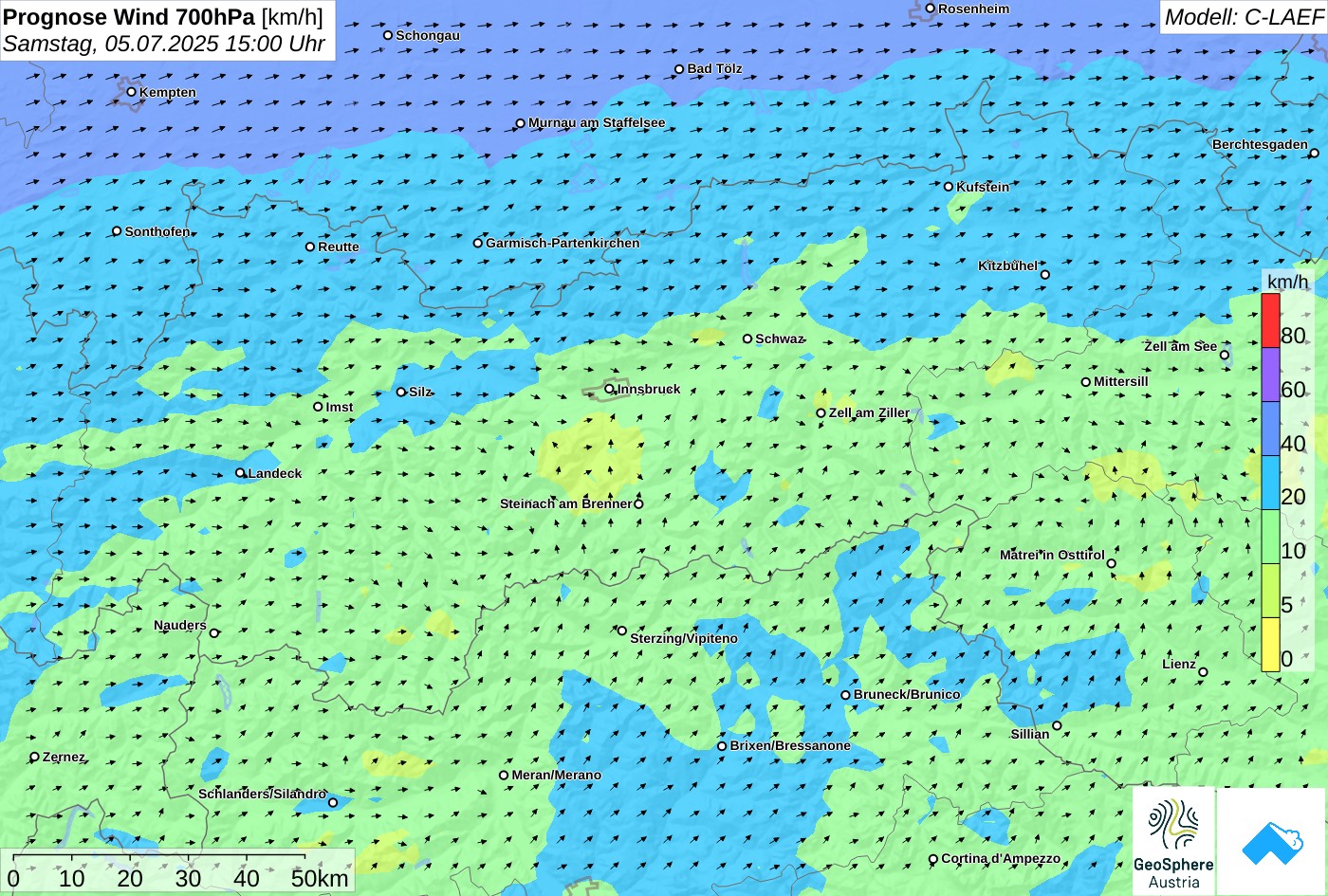
Task: Click the Murnau am Staffelsee label
Action: coord(597,123)
